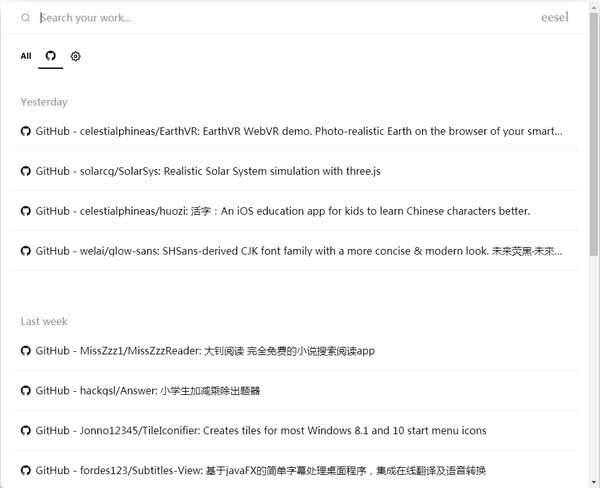Open the fordes123/Subtitles-View GitHub result
This screenshot has width=600, height=488.
click(295, 470)
